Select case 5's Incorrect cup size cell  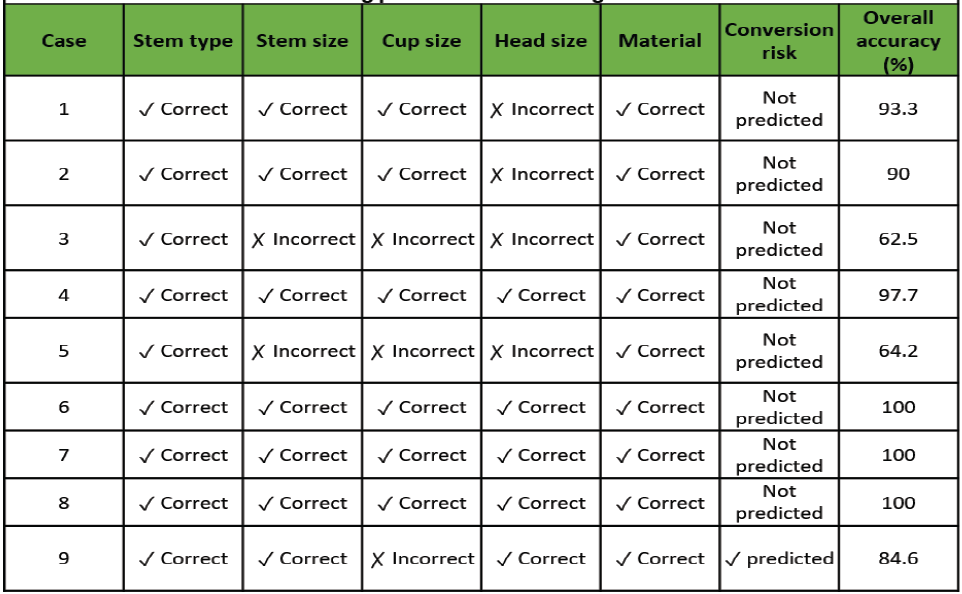(421, 351)
